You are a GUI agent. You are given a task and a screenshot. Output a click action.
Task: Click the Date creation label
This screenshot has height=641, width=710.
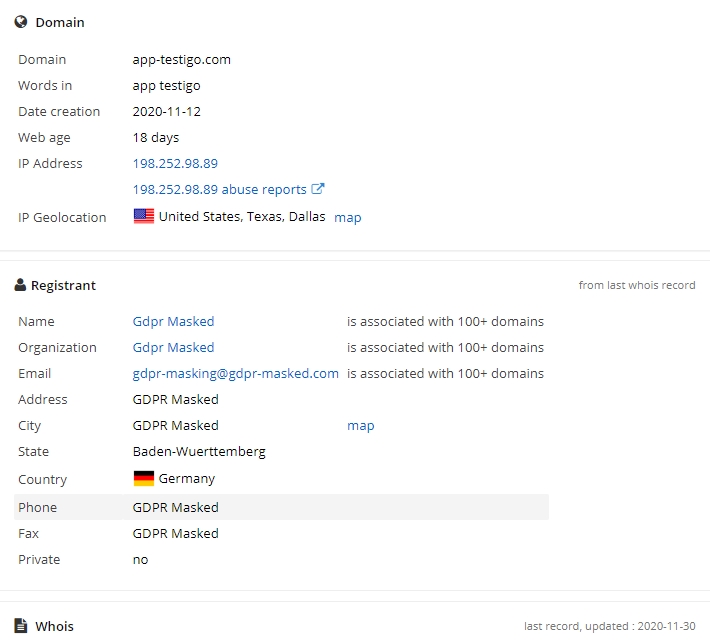(59, 111)
